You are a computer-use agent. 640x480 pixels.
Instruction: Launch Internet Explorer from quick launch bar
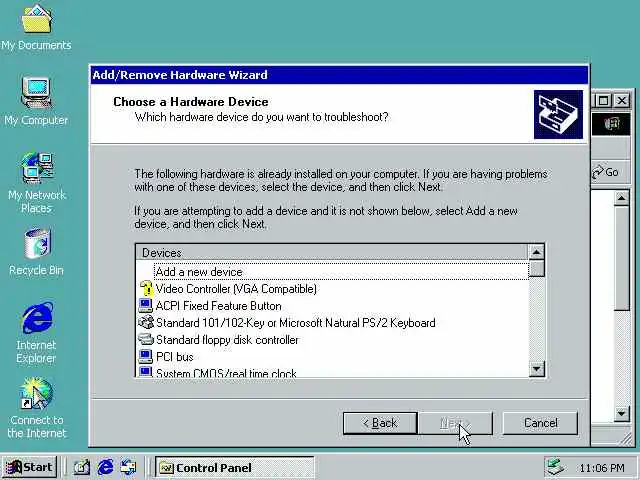105,467
